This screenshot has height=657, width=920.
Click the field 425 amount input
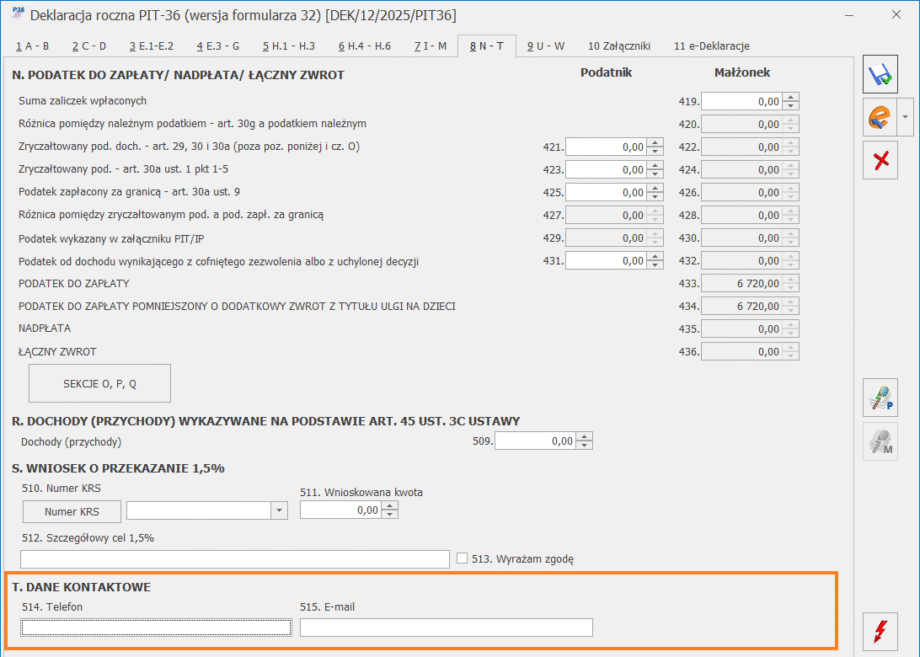click(x=606, y=192)
